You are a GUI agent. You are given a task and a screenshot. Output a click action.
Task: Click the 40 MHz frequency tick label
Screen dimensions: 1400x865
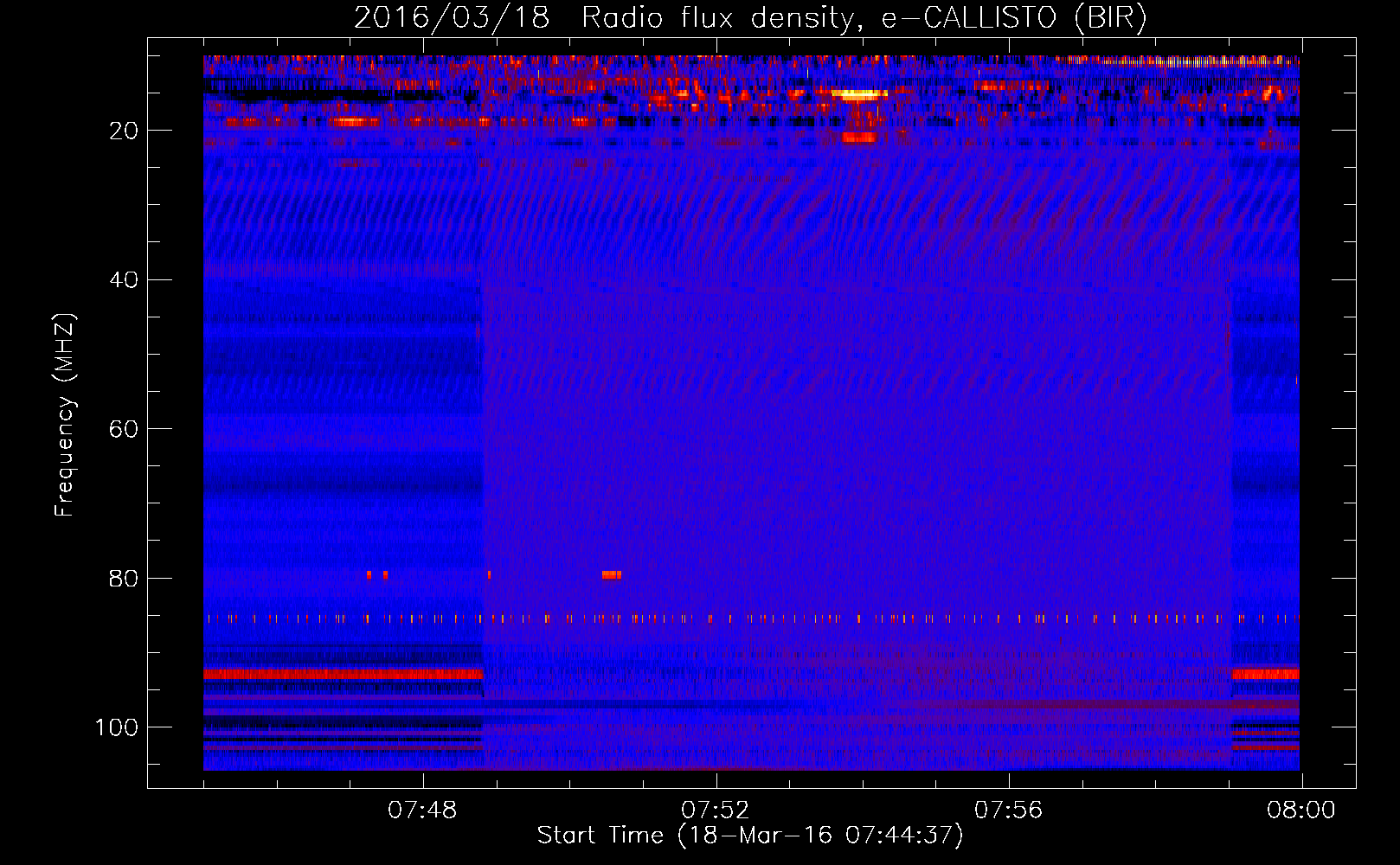point(124,280)
